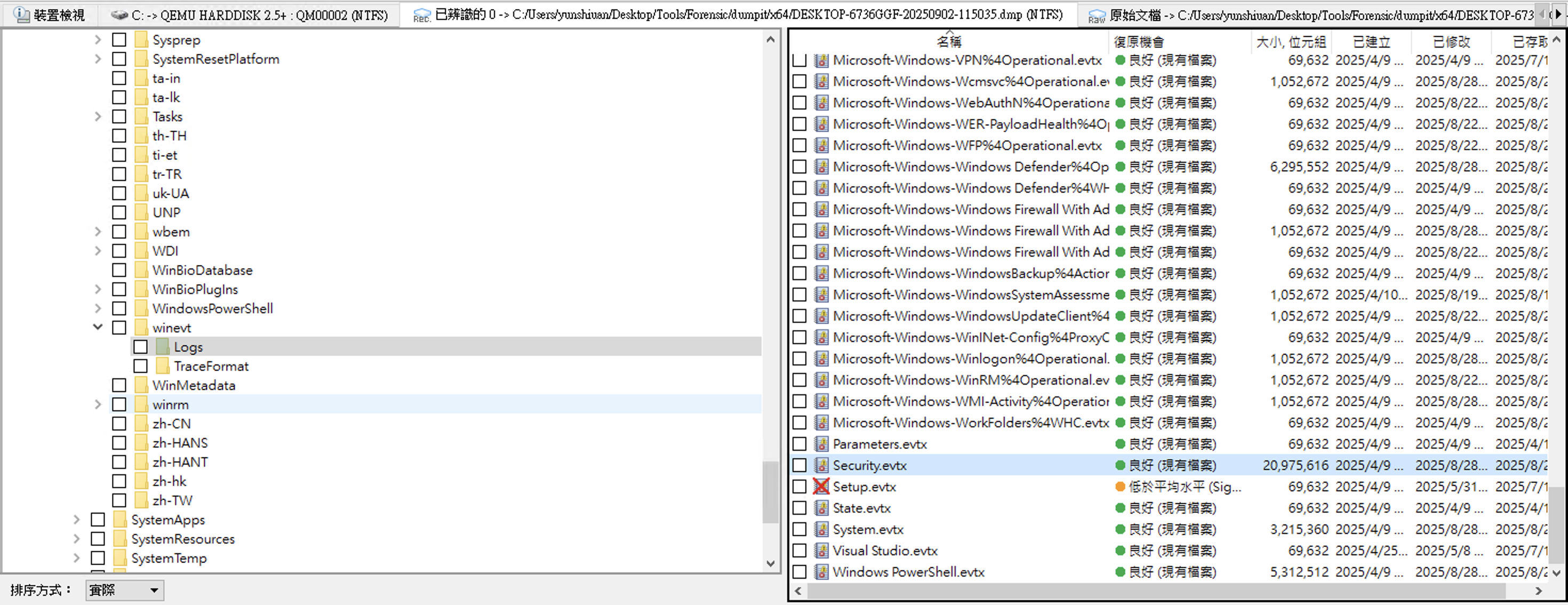This screenshot has width=1568, height=605.
Task: Click the Microsoft-Windows-WFP%4Operational.evtx file icon
Action: pos(821,146)
